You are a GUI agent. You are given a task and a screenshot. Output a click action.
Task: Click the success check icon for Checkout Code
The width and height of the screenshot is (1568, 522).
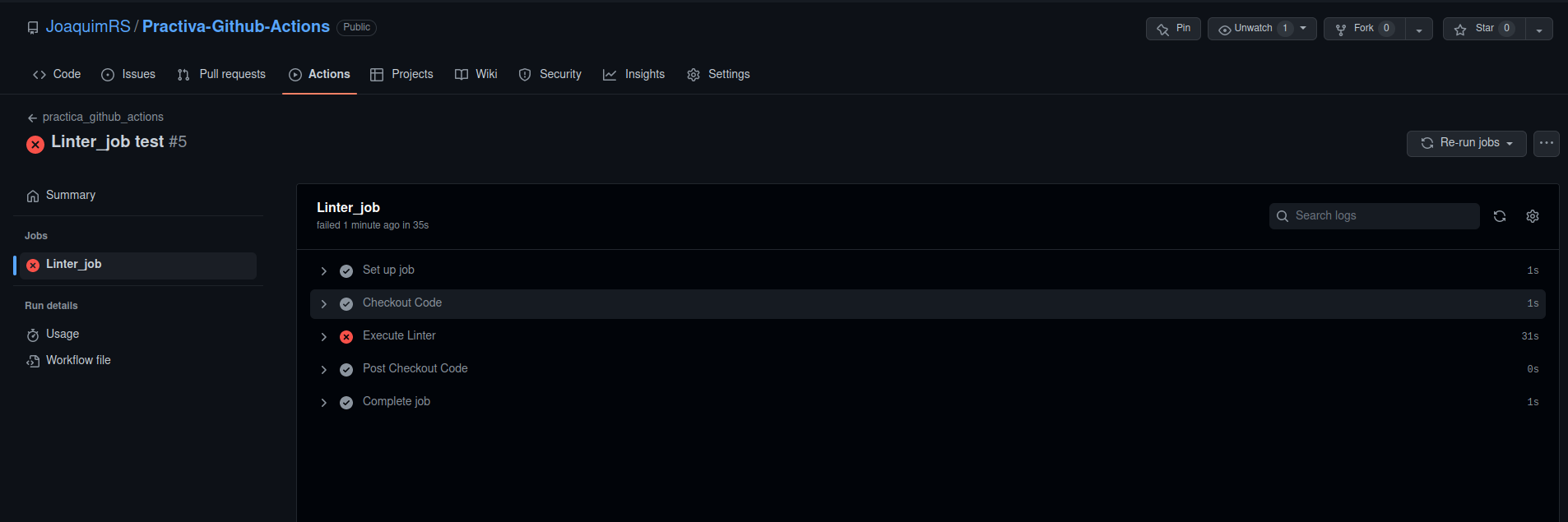pyautogui.click(x=346, y=304)
